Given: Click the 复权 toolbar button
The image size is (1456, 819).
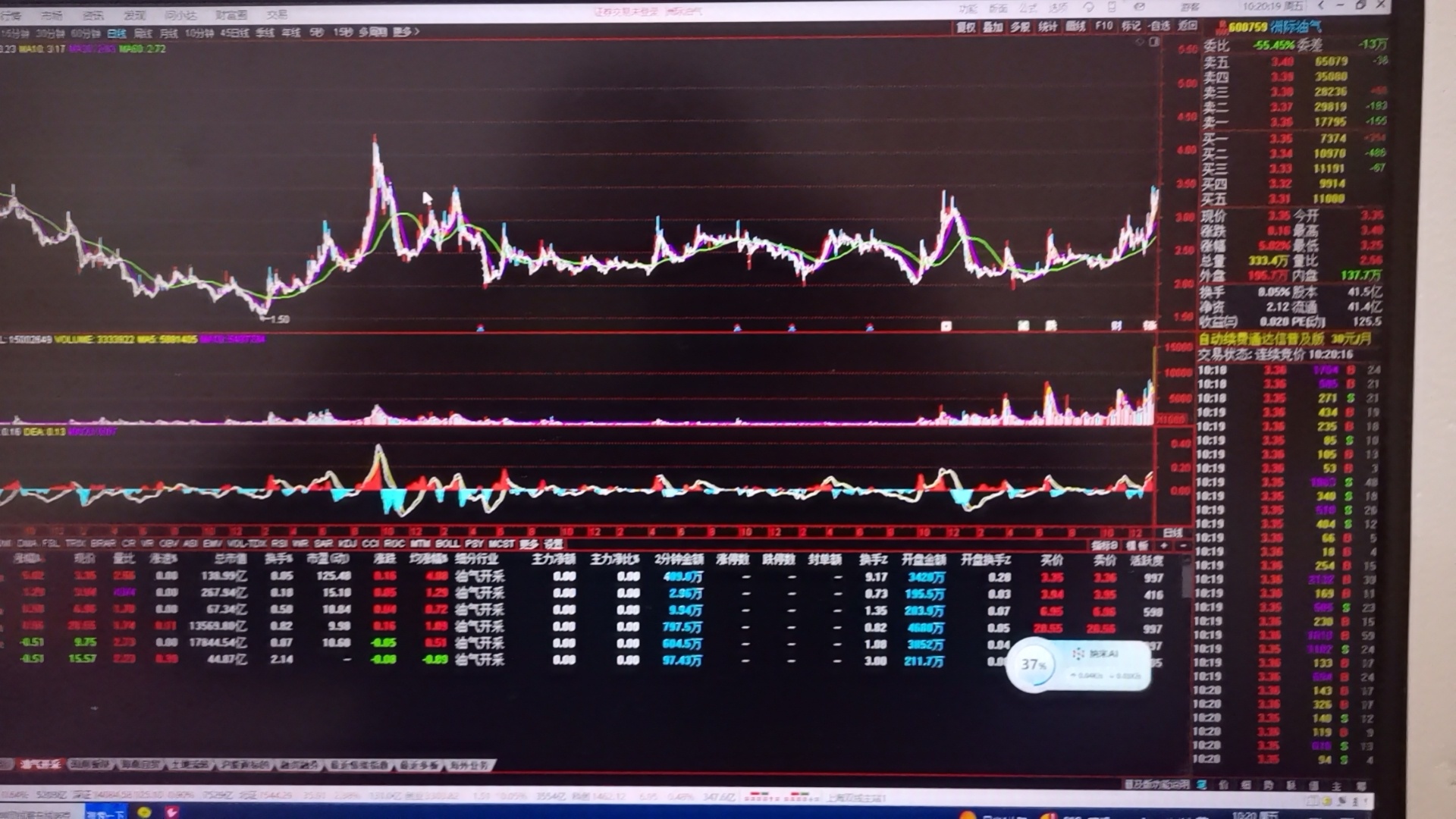Looking at the screenshot, I should pyautogui.click(x=965, y=27).
